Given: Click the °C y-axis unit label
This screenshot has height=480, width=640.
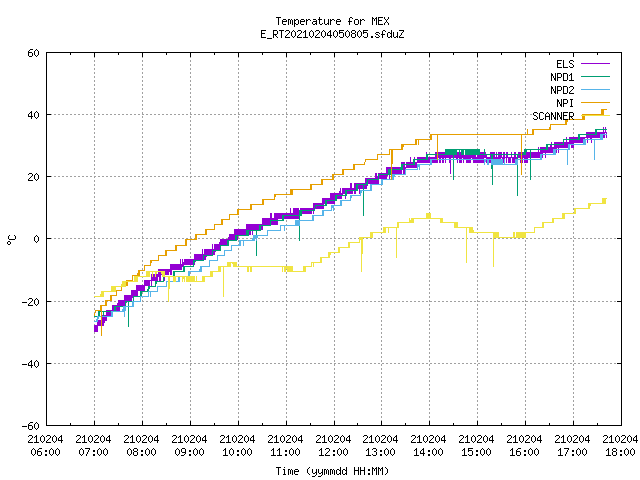Looking at the screenshot, I should click(11, 240).
